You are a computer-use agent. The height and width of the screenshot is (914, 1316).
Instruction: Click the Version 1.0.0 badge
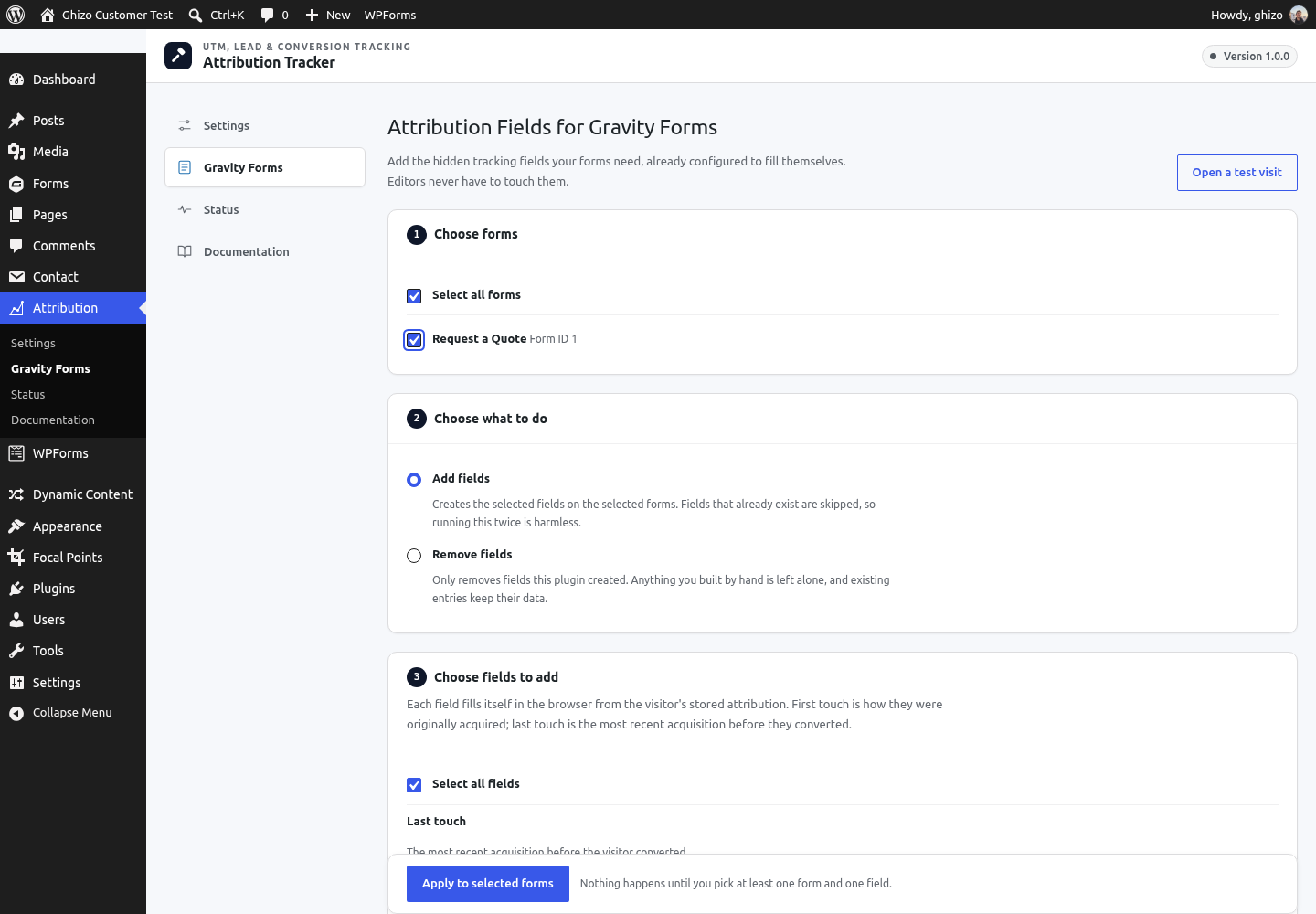coord(1249,57)
